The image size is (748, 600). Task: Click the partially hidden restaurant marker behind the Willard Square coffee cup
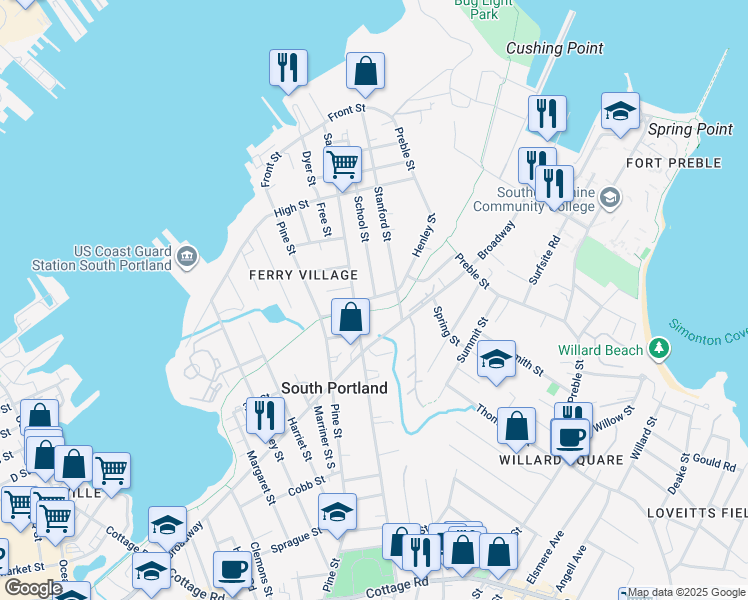point(573,411)
